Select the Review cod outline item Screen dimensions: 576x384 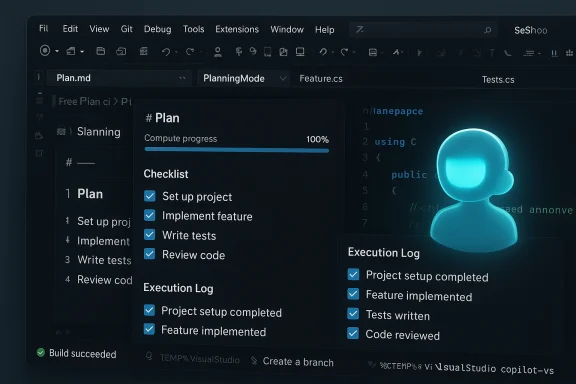click(x=105, y=280)
